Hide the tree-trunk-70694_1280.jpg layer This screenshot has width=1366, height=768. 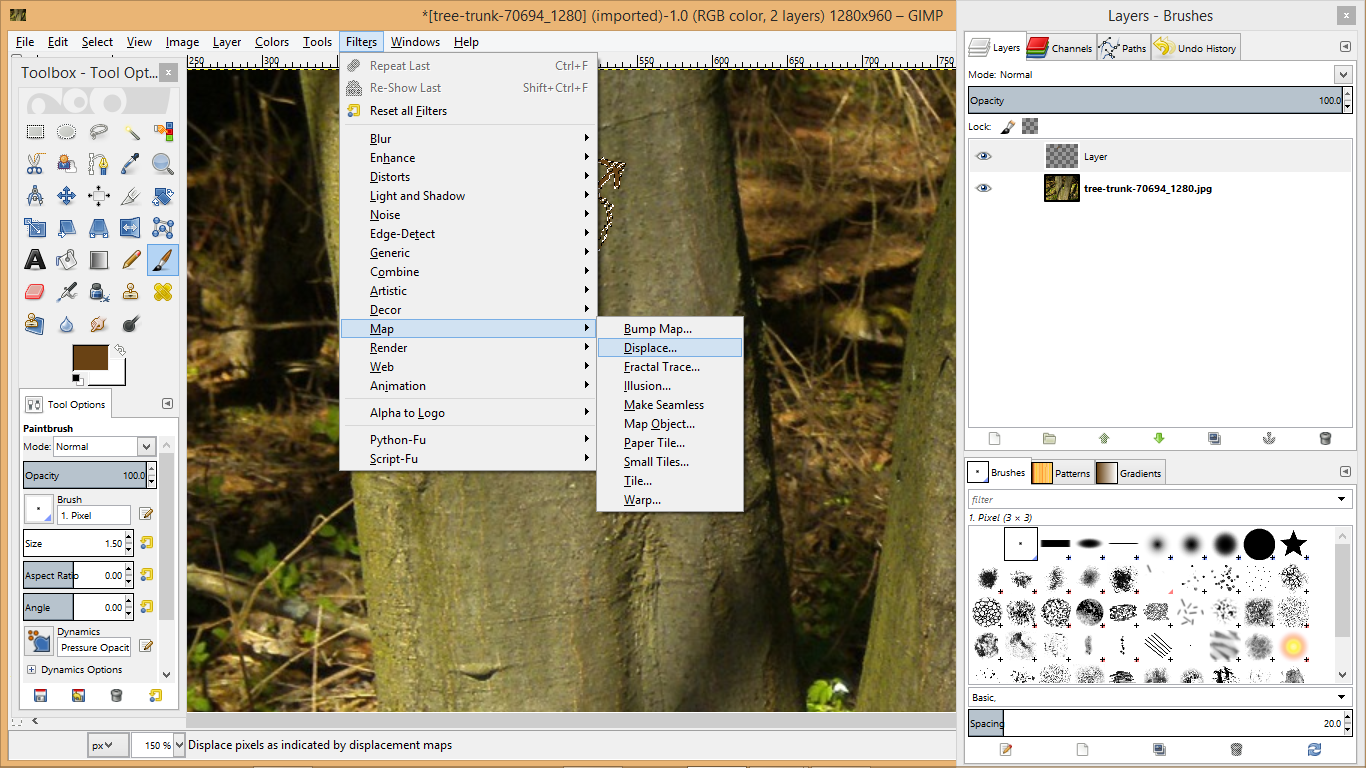tap(982, 188)
